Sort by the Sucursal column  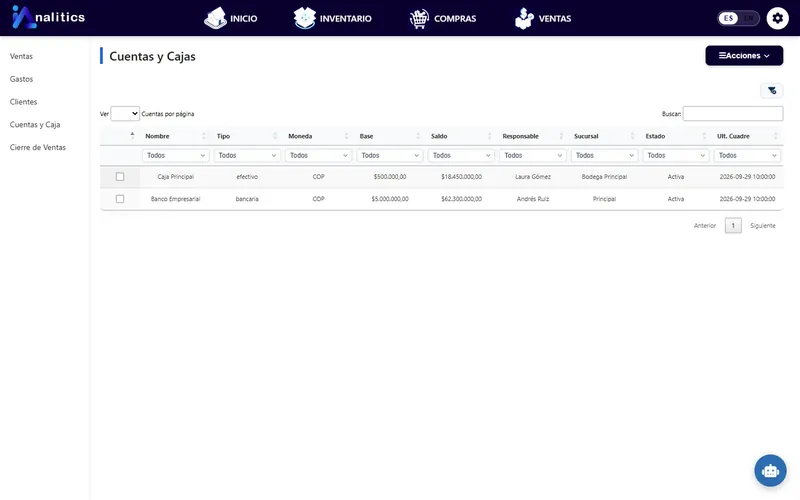(604, 136)
